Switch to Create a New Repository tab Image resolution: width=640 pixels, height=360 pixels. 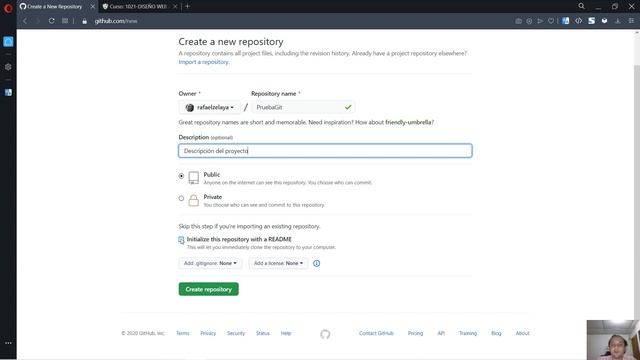click(54, 7)
